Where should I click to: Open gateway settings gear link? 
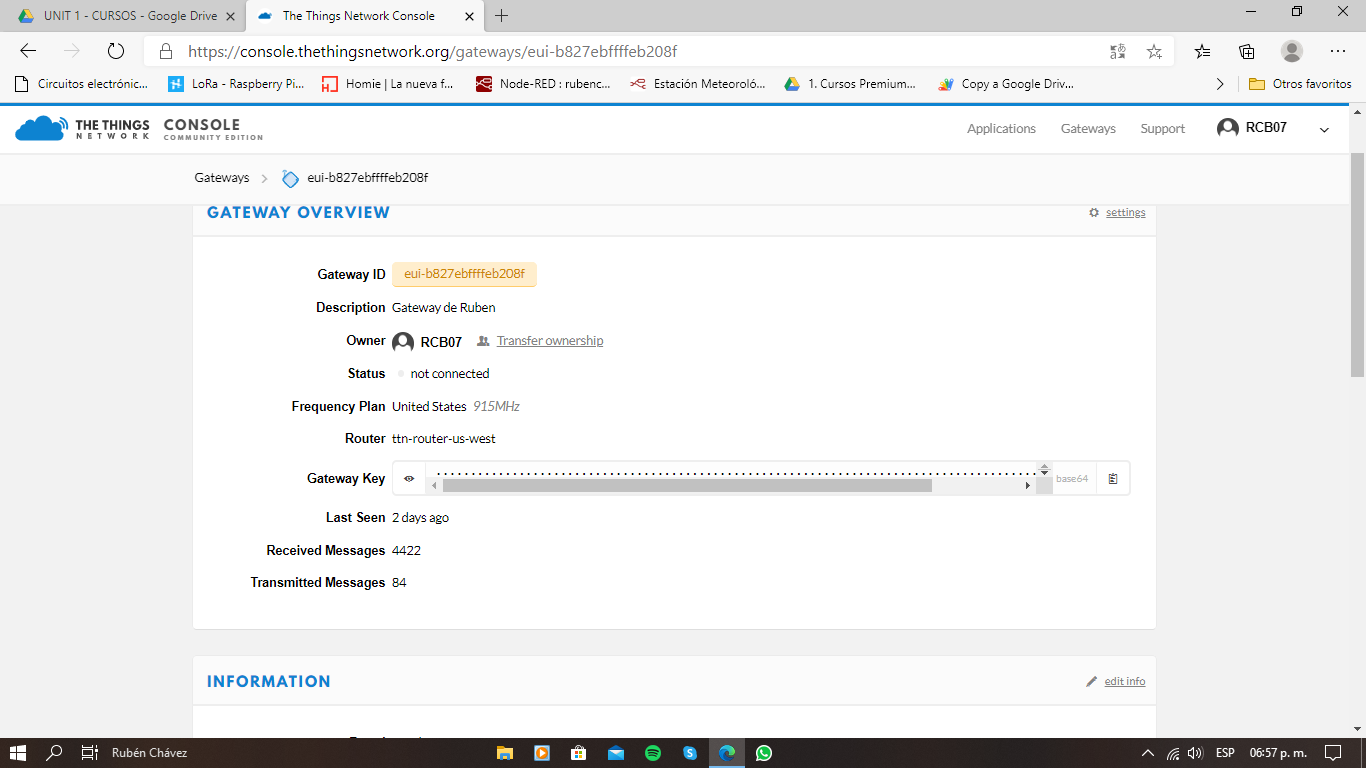pyautogui.click(x=1117, y=212)
